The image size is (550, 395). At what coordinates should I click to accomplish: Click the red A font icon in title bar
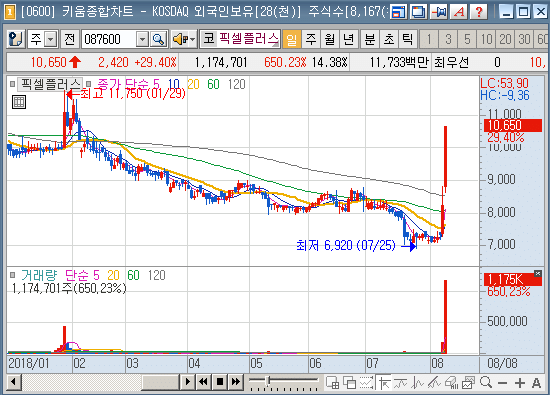point(459,12)
